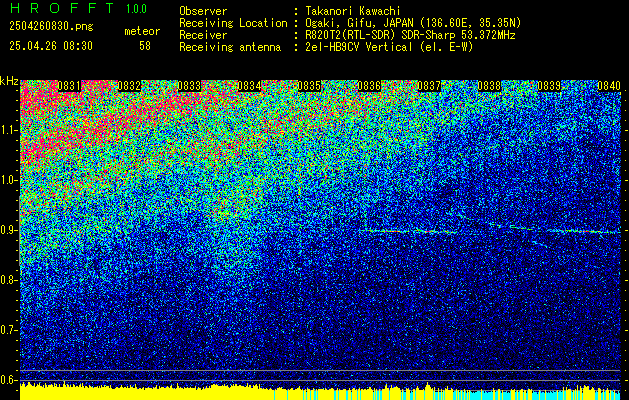
Task: Click the 0835 time marker
Action: click(309, 86)
